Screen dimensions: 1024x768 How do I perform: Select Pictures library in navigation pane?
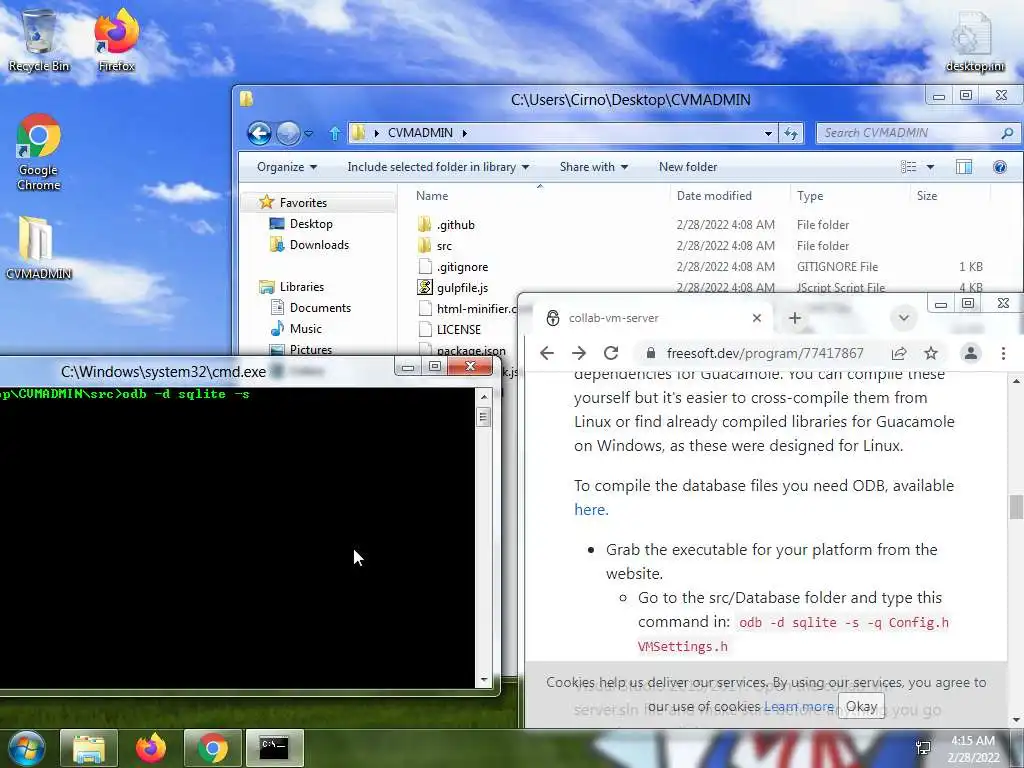(310, 349)
